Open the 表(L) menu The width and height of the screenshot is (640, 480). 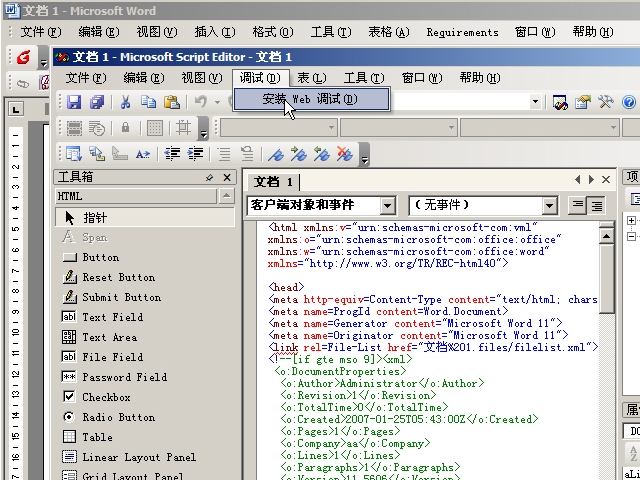tap(312, 78)
